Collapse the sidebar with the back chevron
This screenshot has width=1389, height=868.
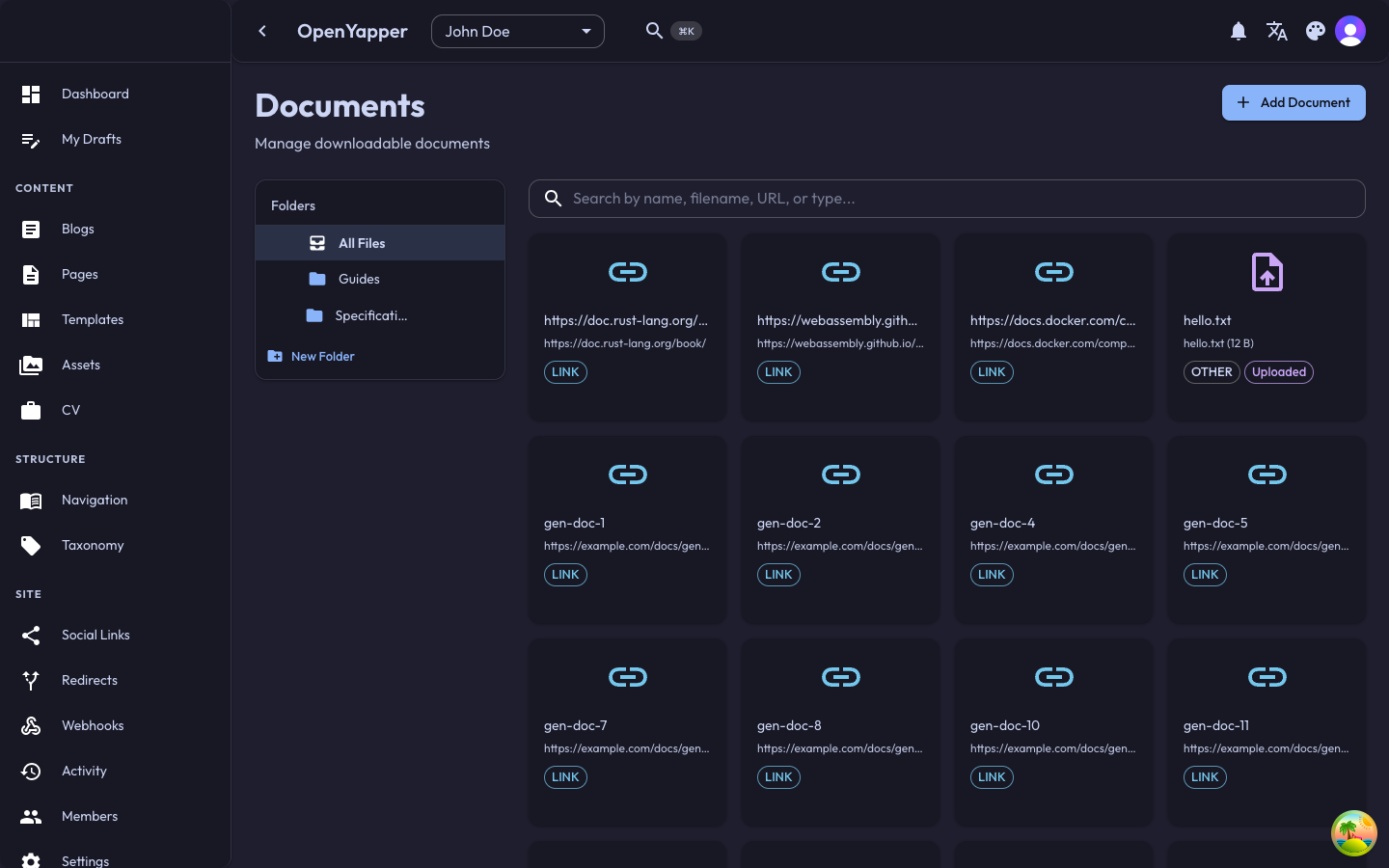coord(262,31)
